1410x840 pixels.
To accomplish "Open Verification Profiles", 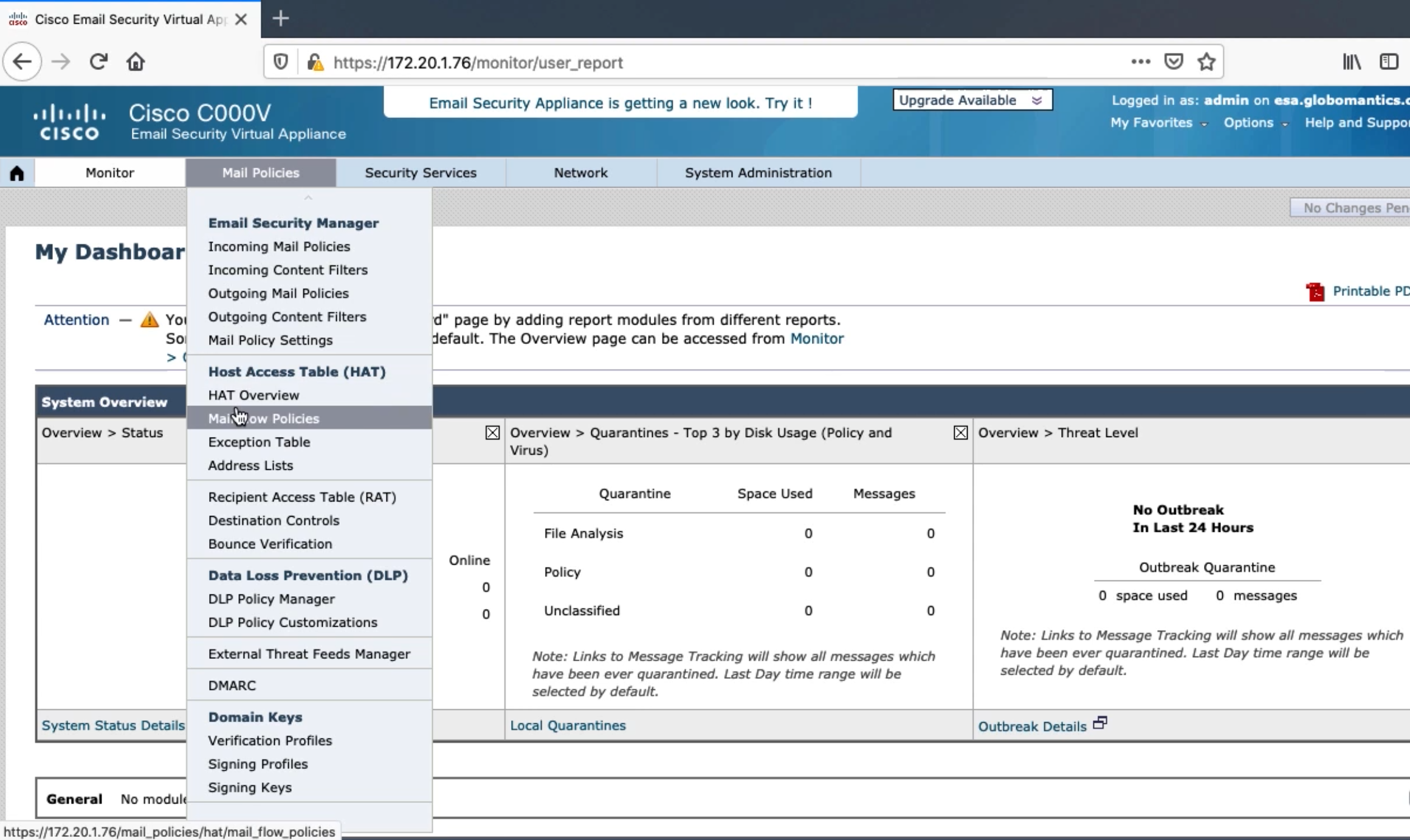I will click(270, 741).
